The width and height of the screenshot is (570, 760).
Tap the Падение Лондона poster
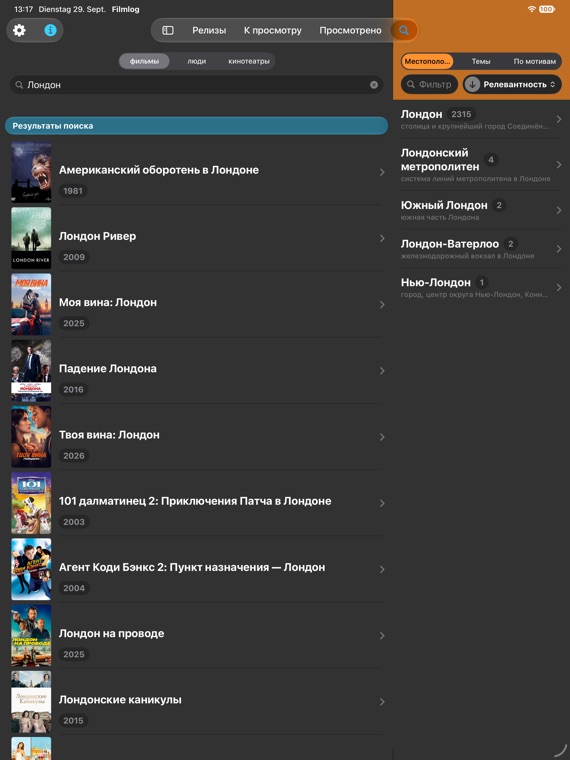pyautogui.click(x=31, y=371)
